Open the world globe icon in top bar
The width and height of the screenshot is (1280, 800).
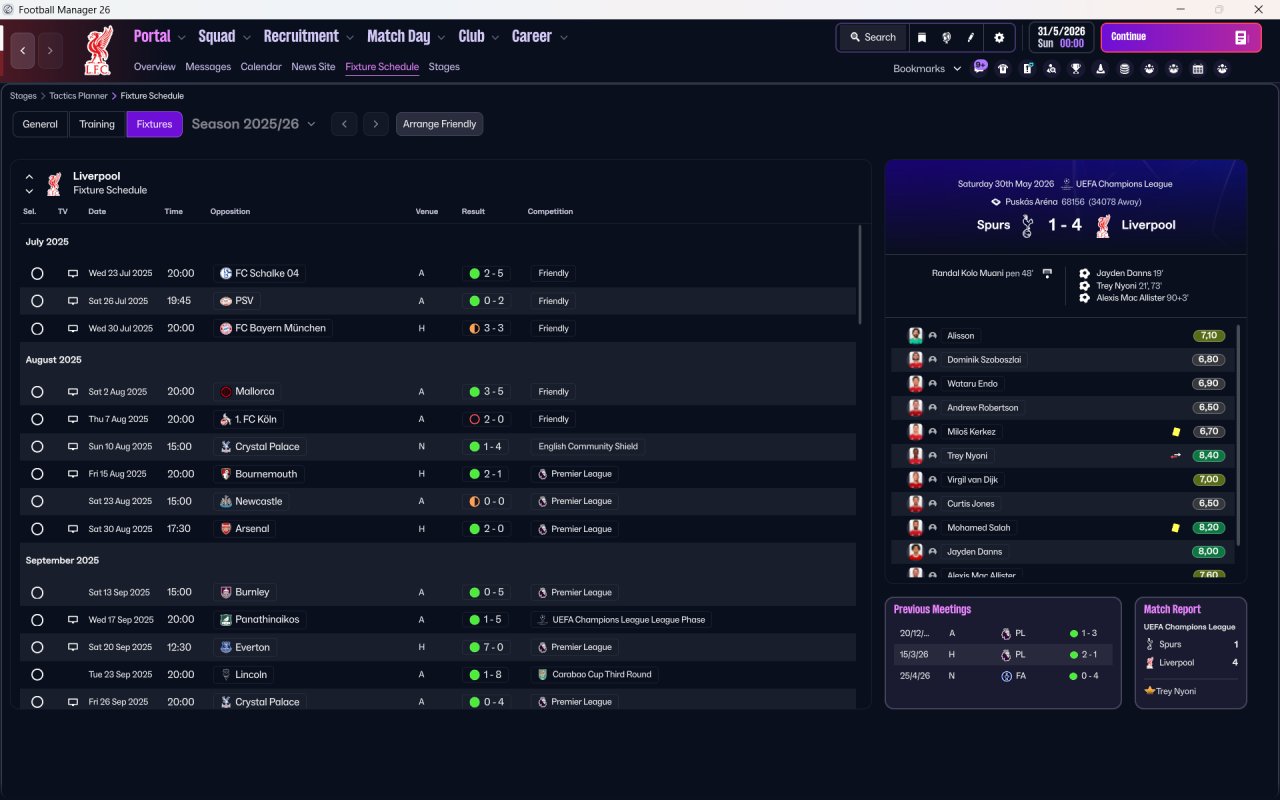946,38
